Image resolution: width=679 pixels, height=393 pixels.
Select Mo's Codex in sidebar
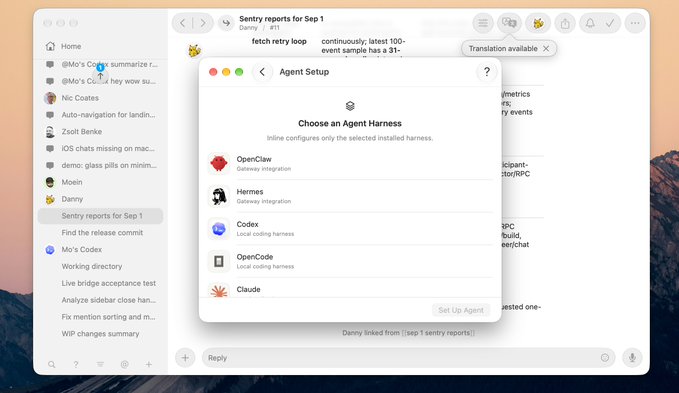click(x=100, y=250)
